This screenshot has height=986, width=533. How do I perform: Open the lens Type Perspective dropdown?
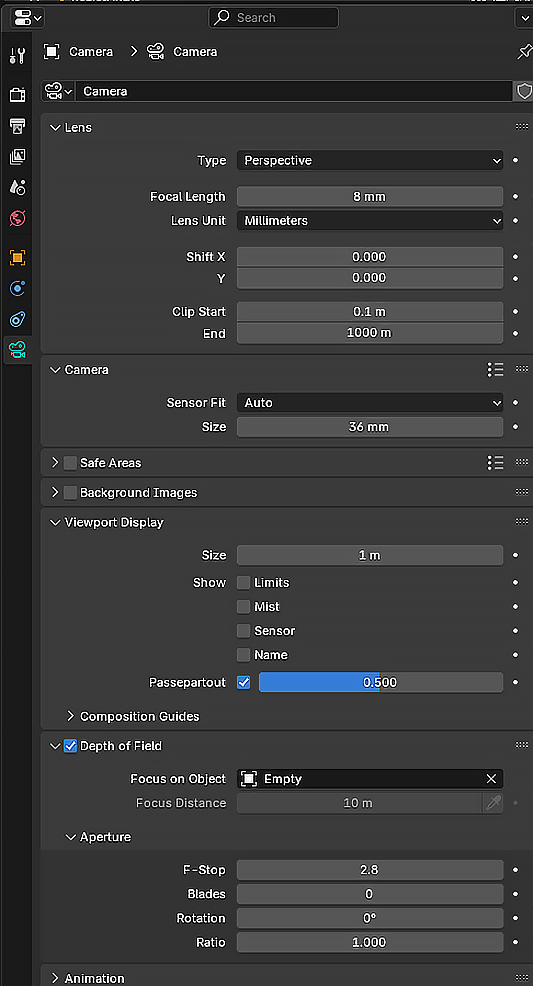pos(370,160)
